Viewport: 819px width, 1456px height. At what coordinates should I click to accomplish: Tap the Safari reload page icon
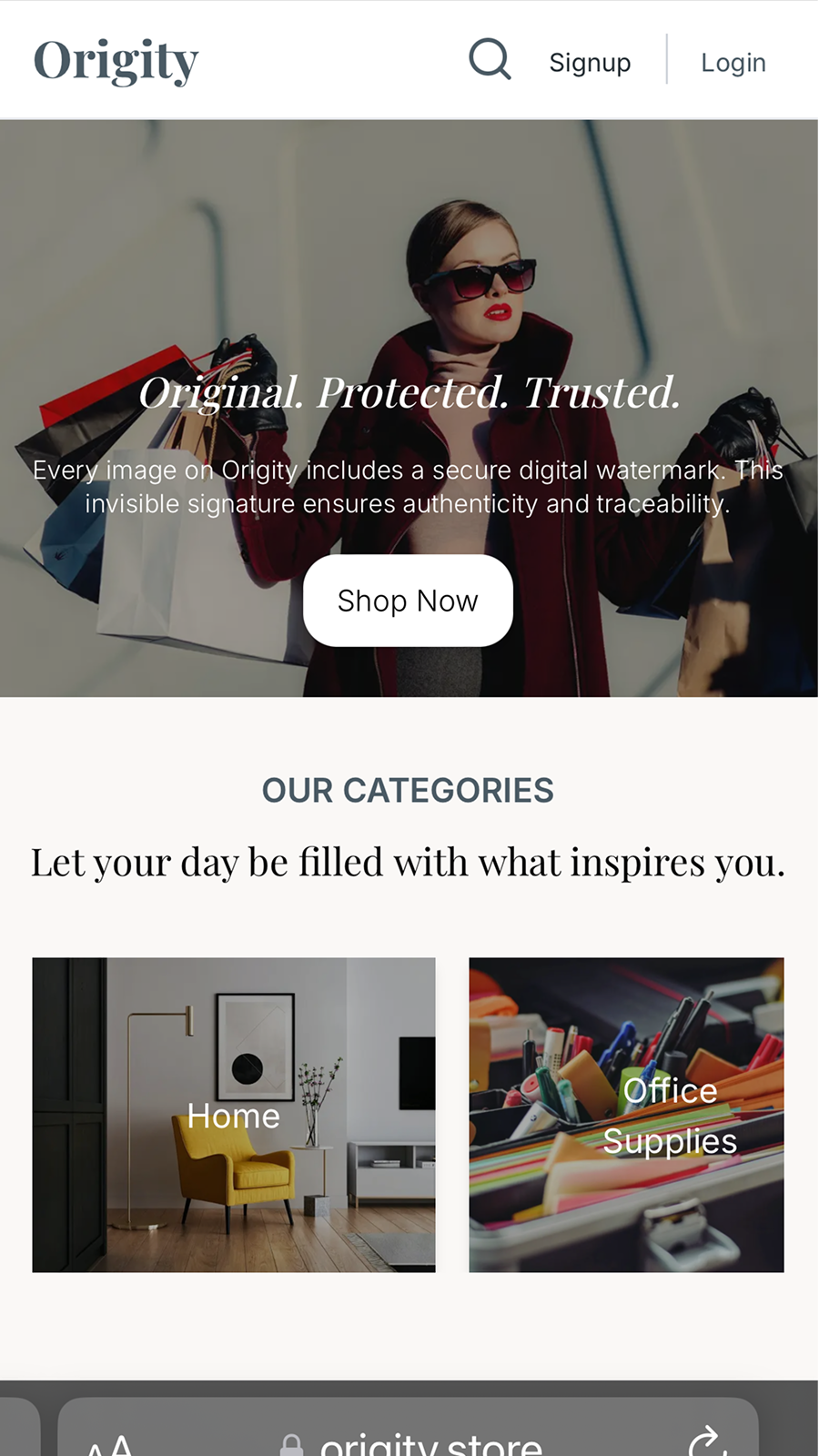707,1441
